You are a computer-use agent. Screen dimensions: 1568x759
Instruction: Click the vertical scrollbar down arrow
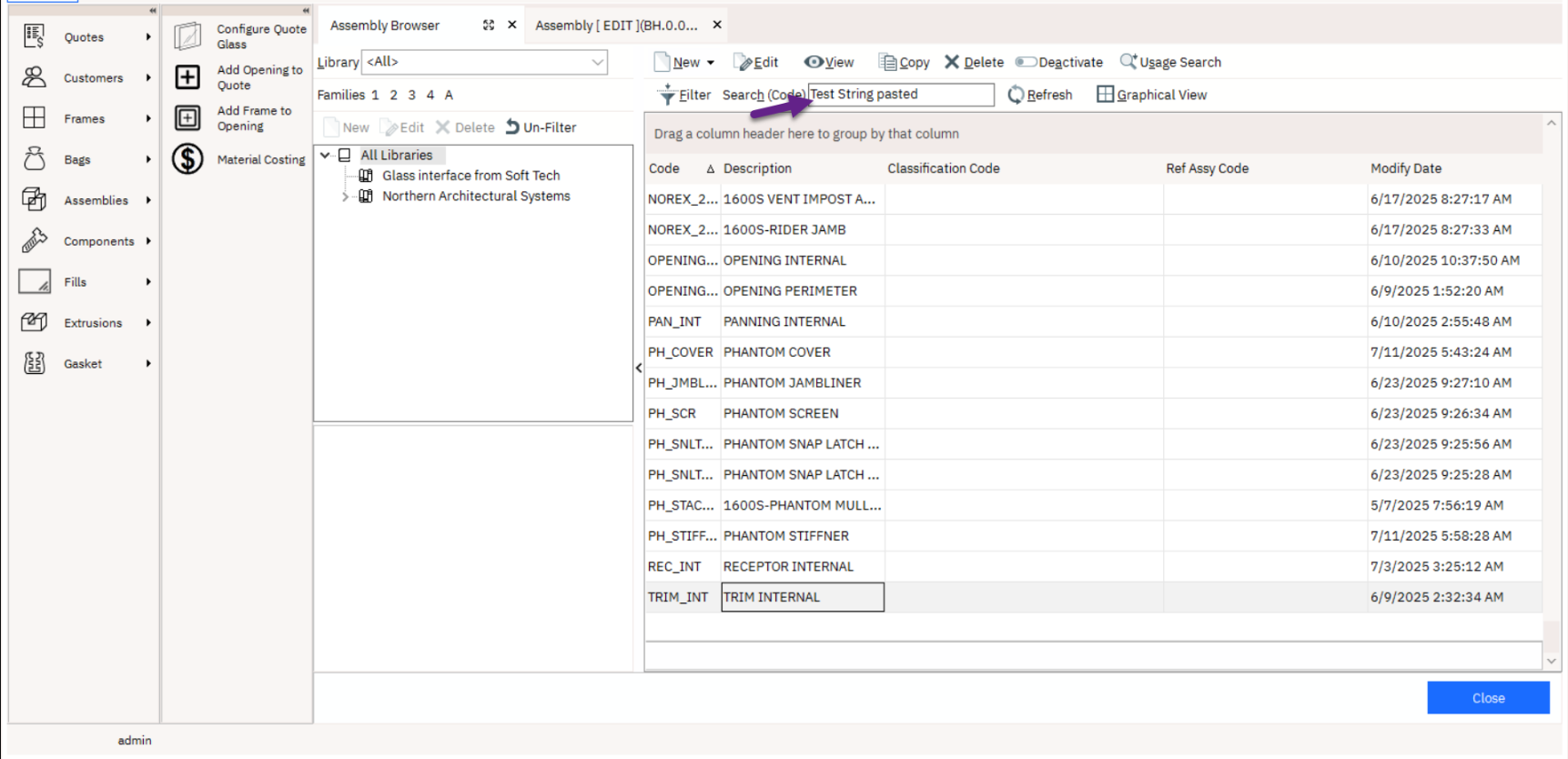tap(1552, 662)
